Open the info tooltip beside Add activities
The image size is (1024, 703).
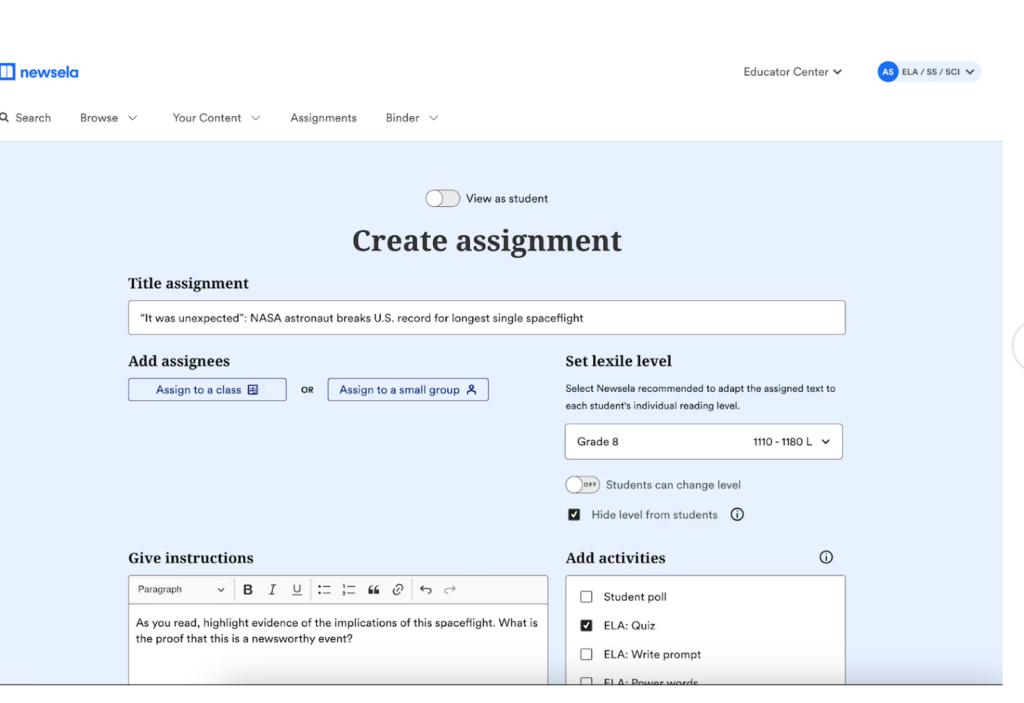(825, 557)
